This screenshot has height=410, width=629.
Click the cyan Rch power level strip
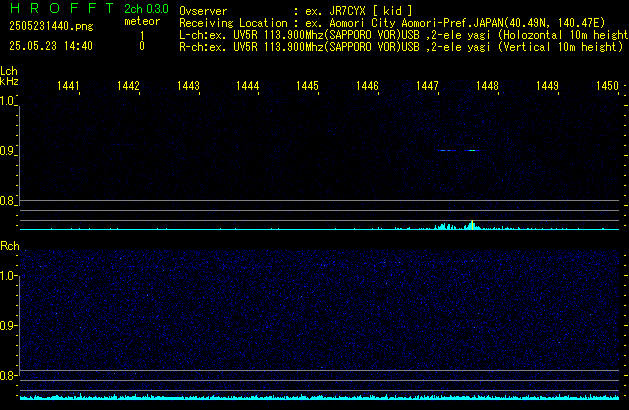click(319, 398)
